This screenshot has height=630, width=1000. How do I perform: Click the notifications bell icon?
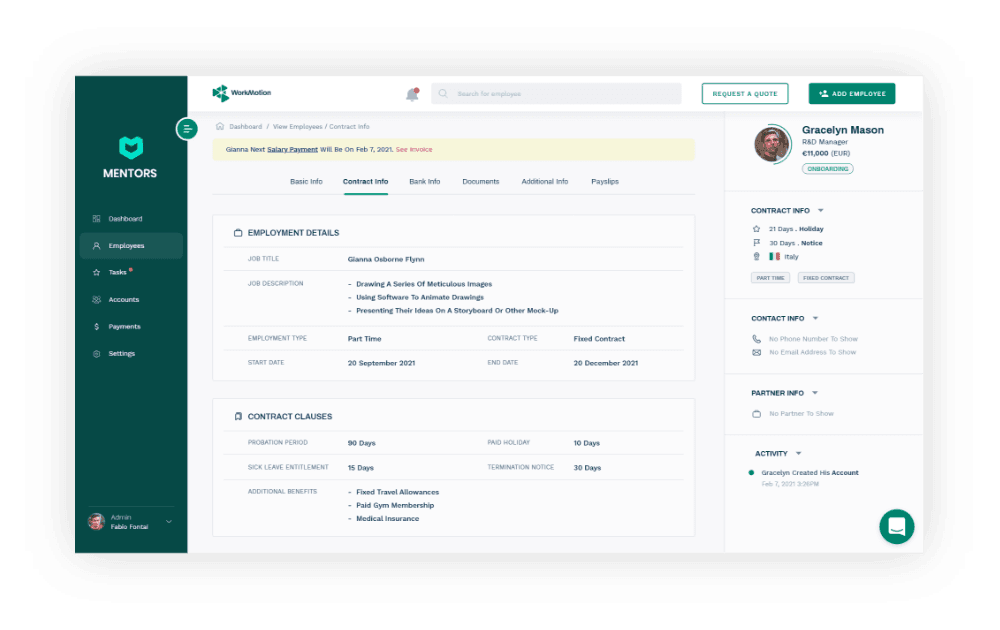coord(410,92)
